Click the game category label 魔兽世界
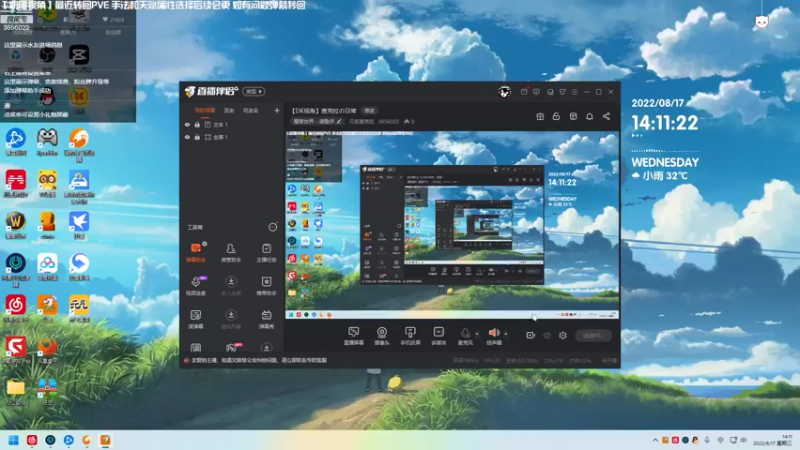This screenshot has width=800, height=450. [313, 121]
